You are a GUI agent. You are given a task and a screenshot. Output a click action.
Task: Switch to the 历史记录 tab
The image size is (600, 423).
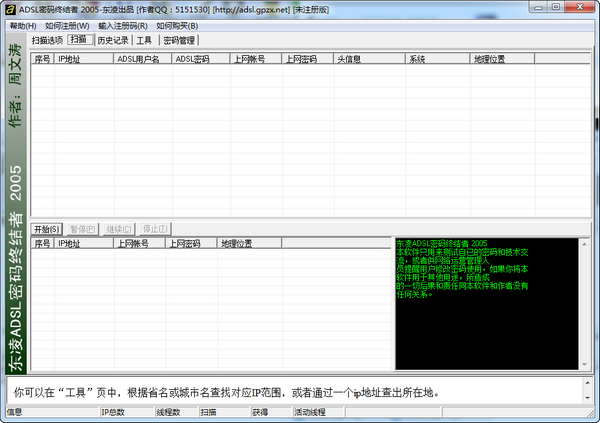(x=113, y=40)
